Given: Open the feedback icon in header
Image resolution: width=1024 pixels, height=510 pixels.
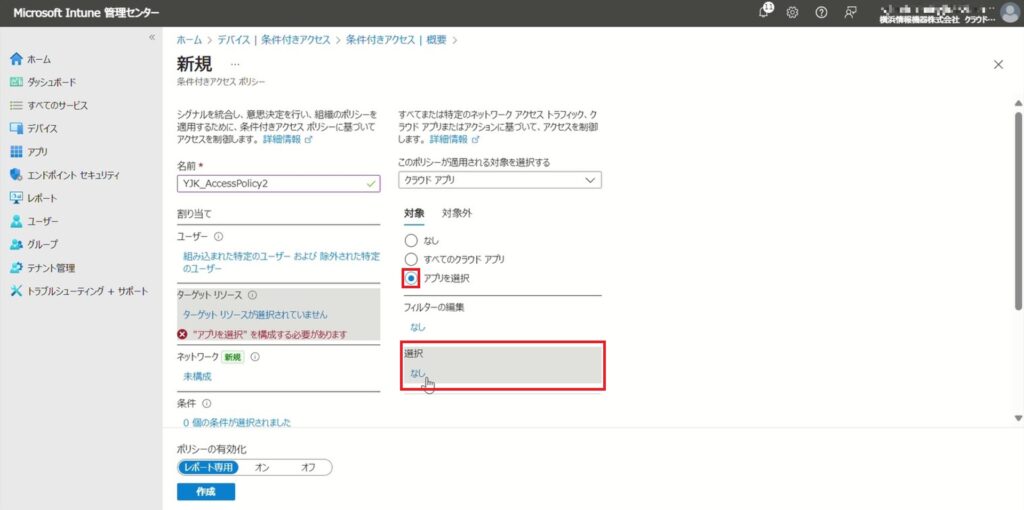Looking at the screenshot, I should tap(850, 12).
